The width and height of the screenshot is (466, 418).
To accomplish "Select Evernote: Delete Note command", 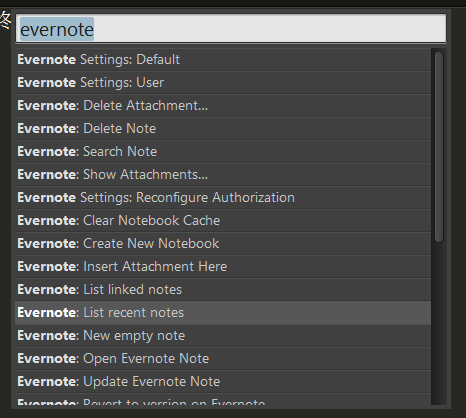I will 223,128.
